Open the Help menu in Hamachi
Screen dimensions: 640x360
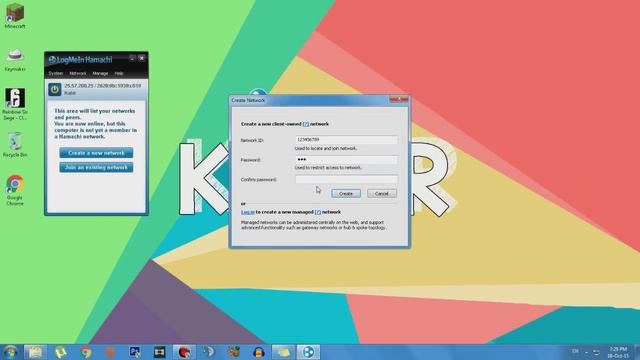119,73
